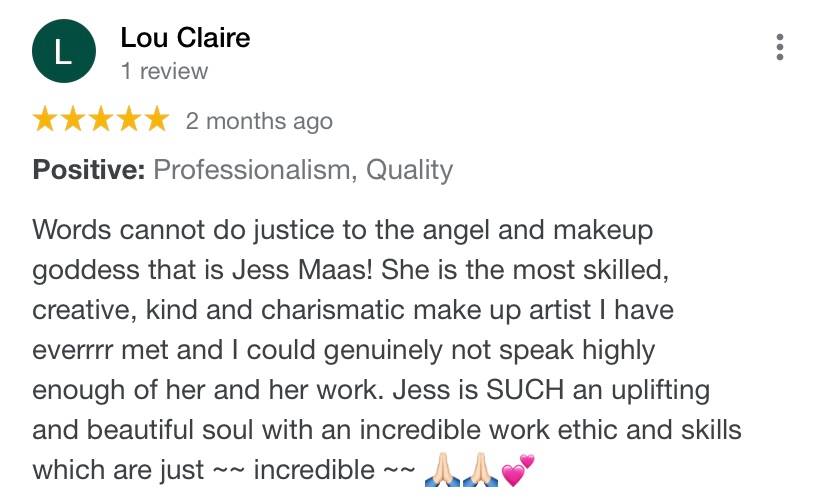Click the bold "Positive:" label
The height and width of the screenshot is (503, 828).
(x=89, y=170)
